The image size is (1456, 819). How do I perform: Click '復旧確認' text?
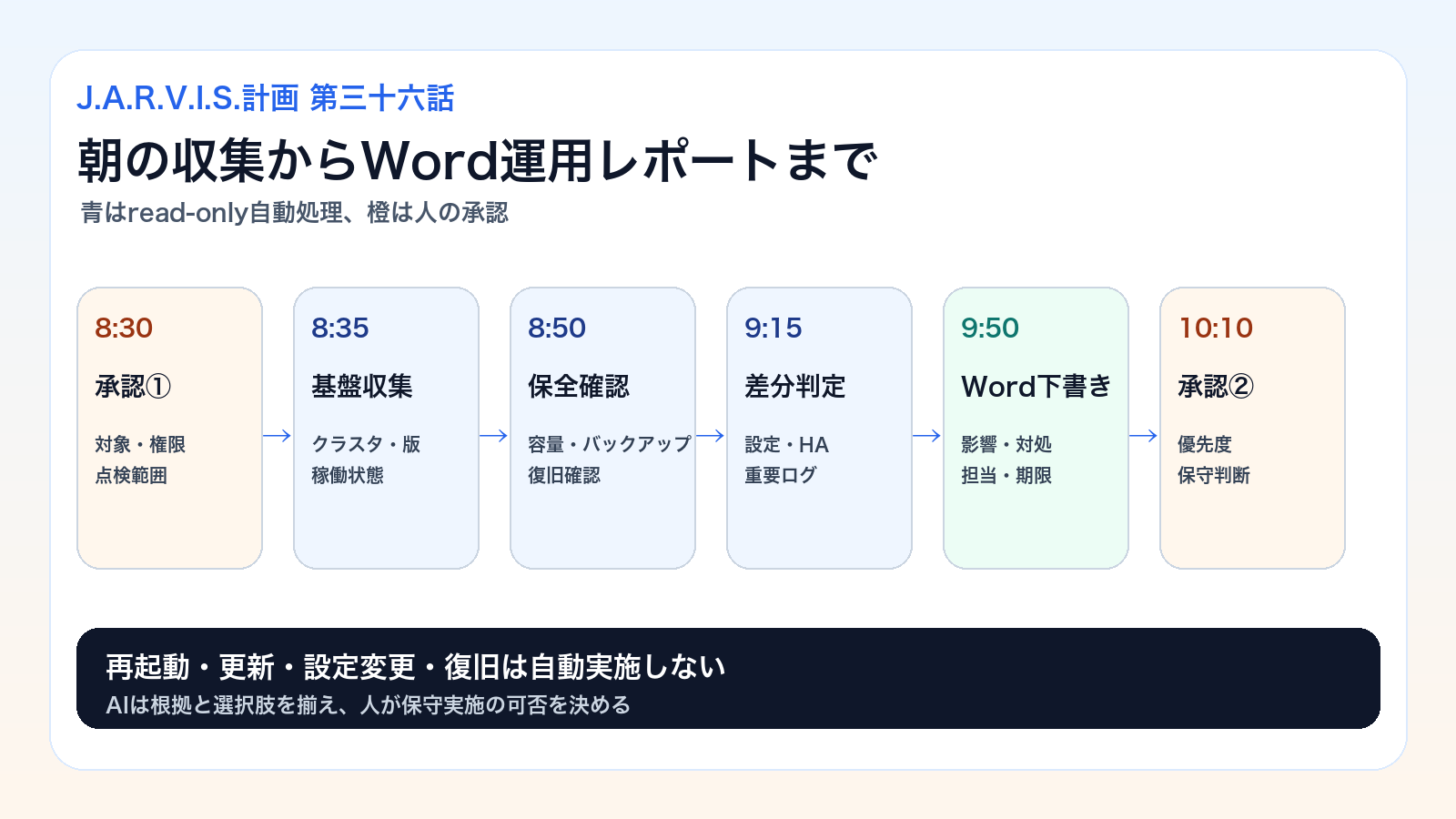[564, 475]
